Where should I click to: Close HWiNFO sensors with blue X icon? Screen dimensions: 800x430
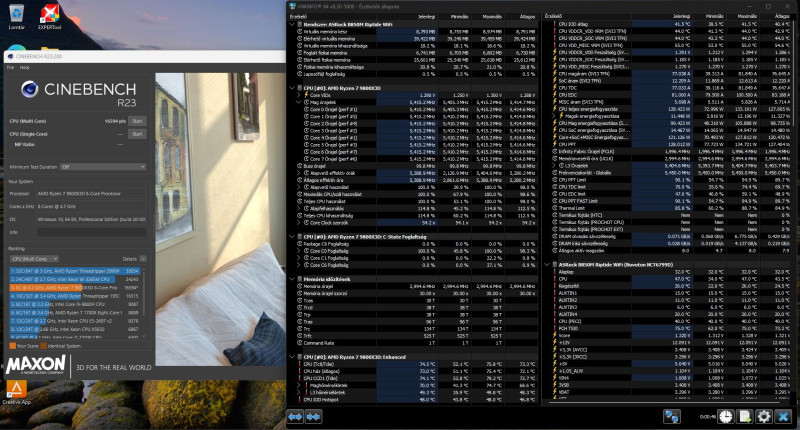pyautogui.click(x=783, y=417)
